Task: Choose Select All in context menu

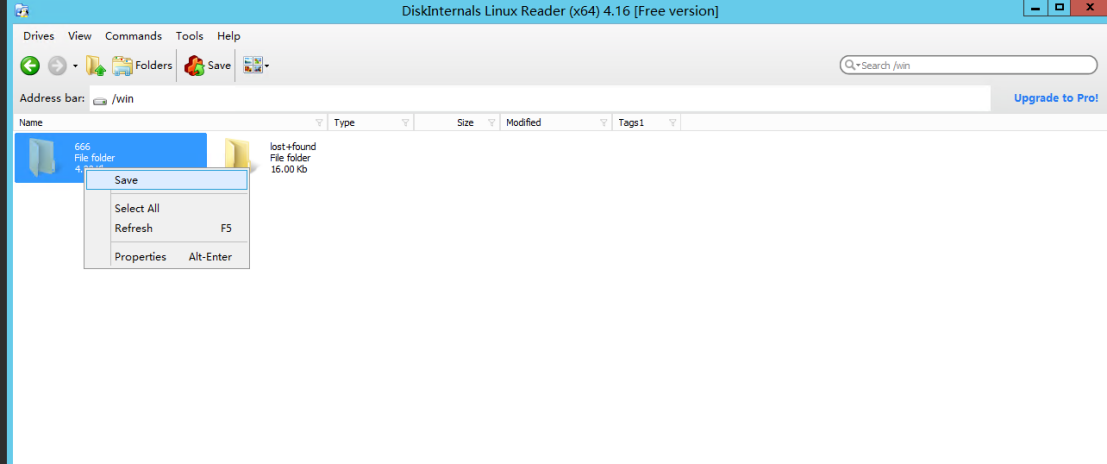Action: tap(167, 208)
